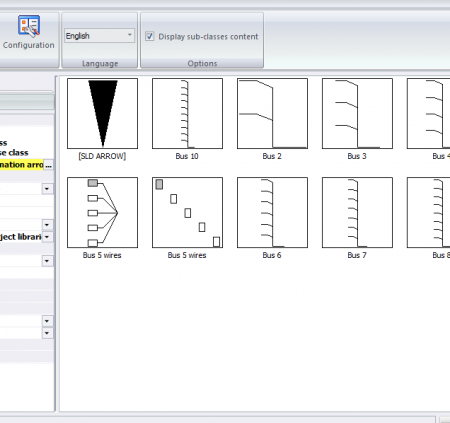Open dropdown arrow below project libraries row

(x=47, y=261)
